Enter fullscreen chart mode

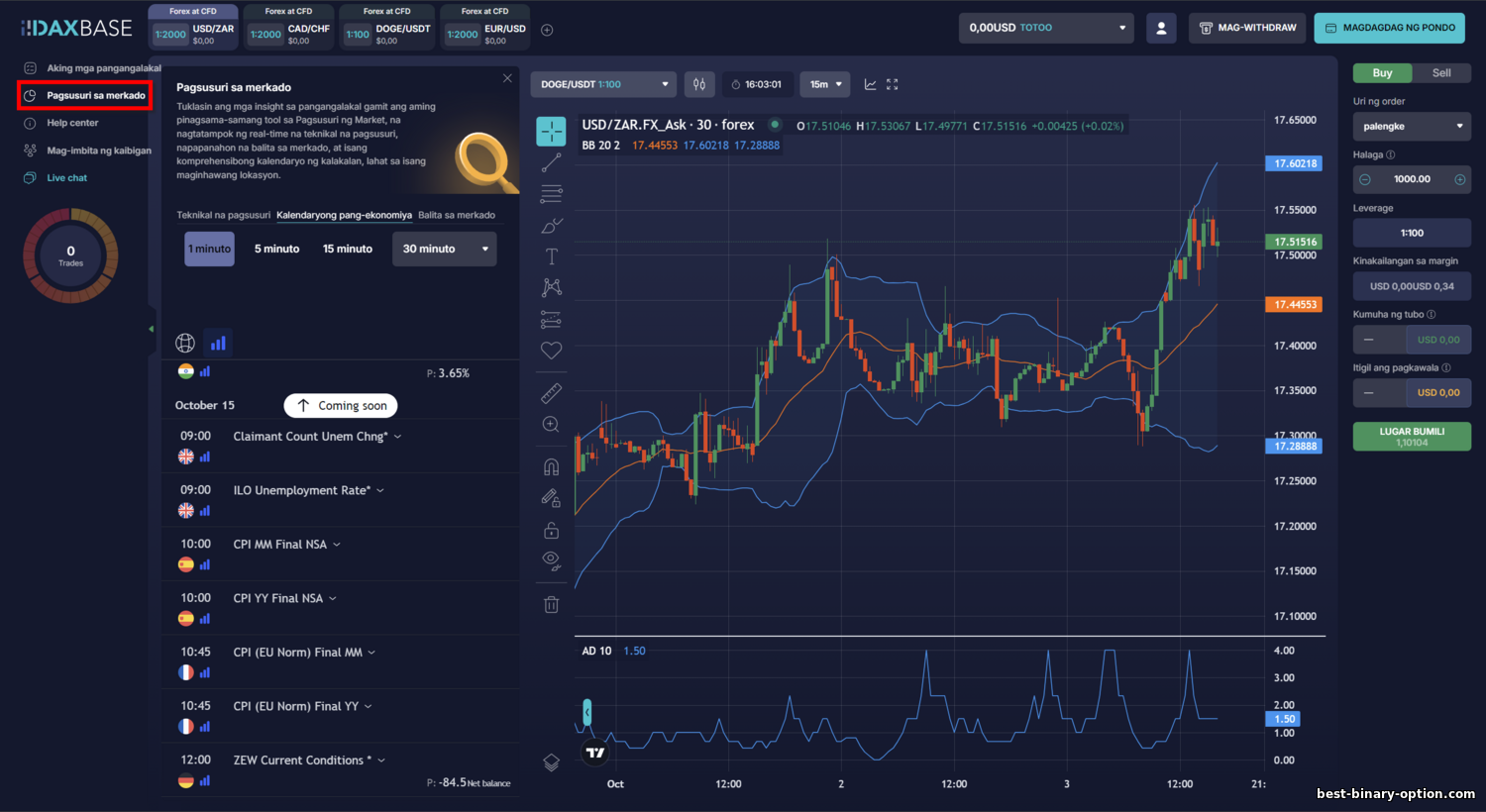click(x=892, y=84)
